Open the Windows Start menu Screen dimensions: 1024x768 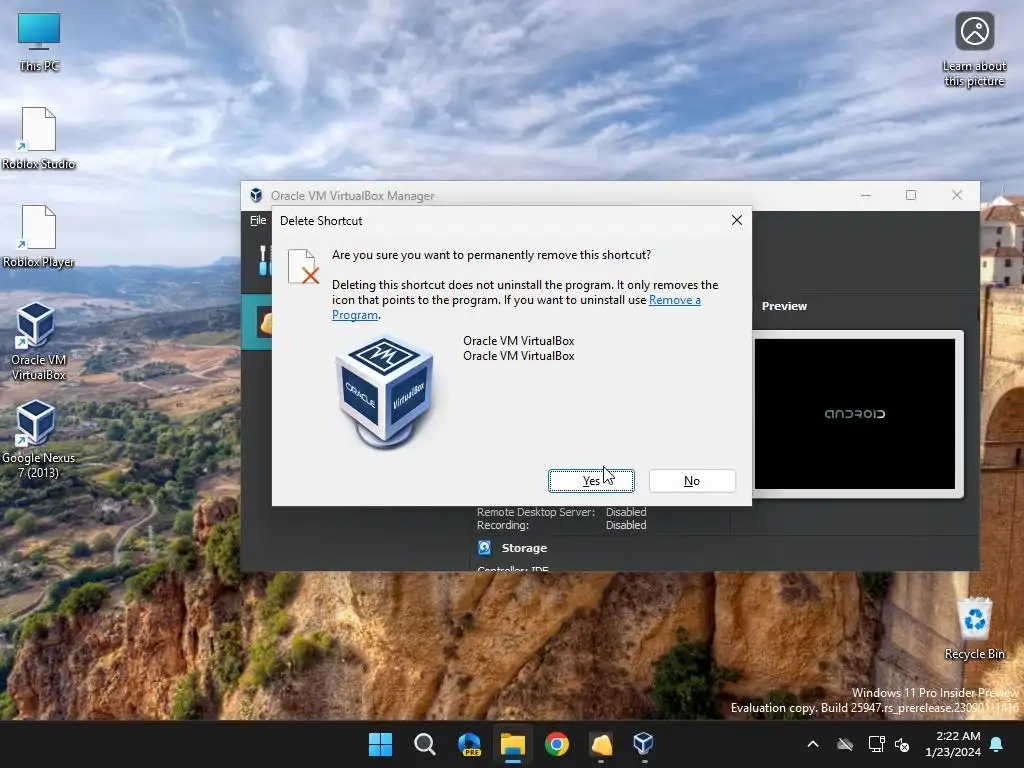[x=380, y=744]
